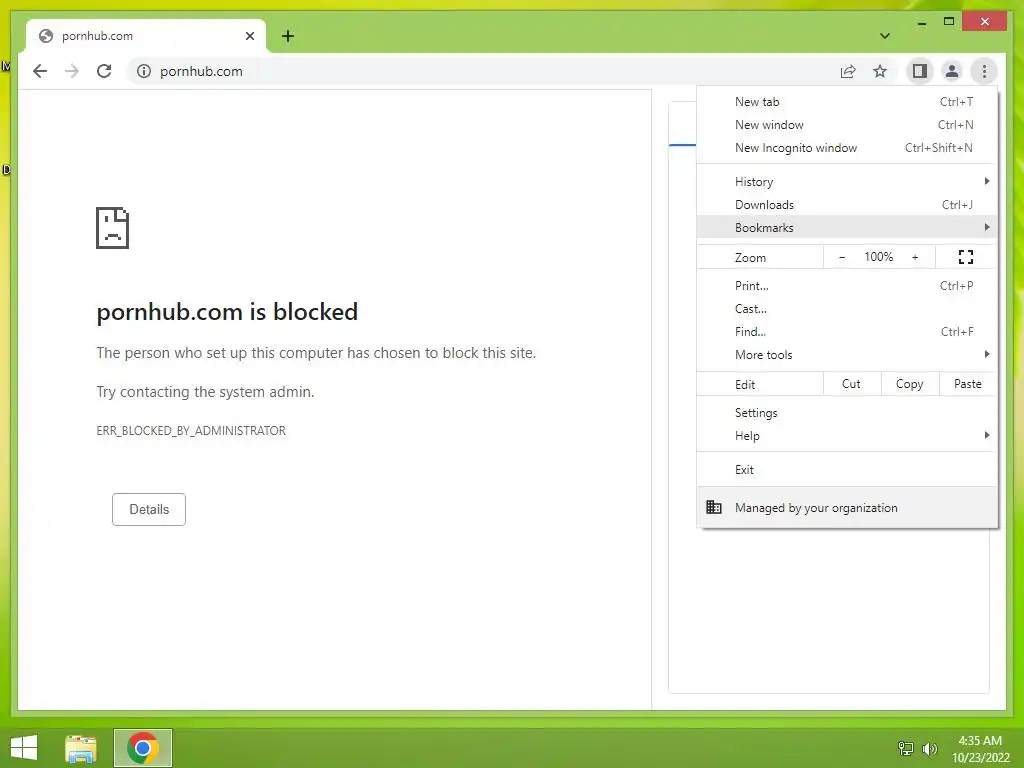Open Downloads from menu

point(847,204)
